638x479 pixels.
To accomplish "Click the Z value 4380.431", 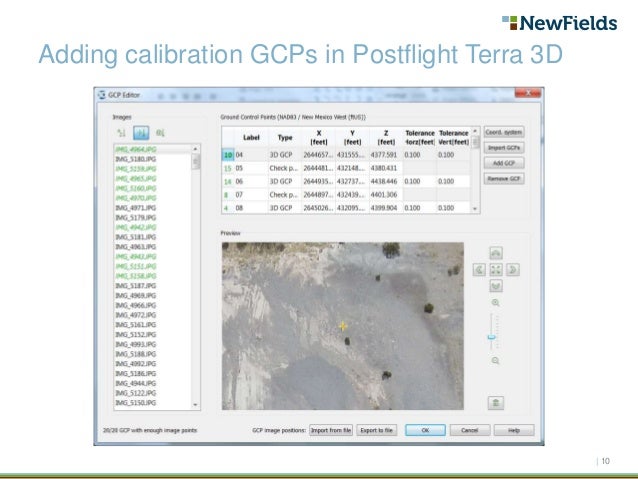I will [x=386, y=168].
